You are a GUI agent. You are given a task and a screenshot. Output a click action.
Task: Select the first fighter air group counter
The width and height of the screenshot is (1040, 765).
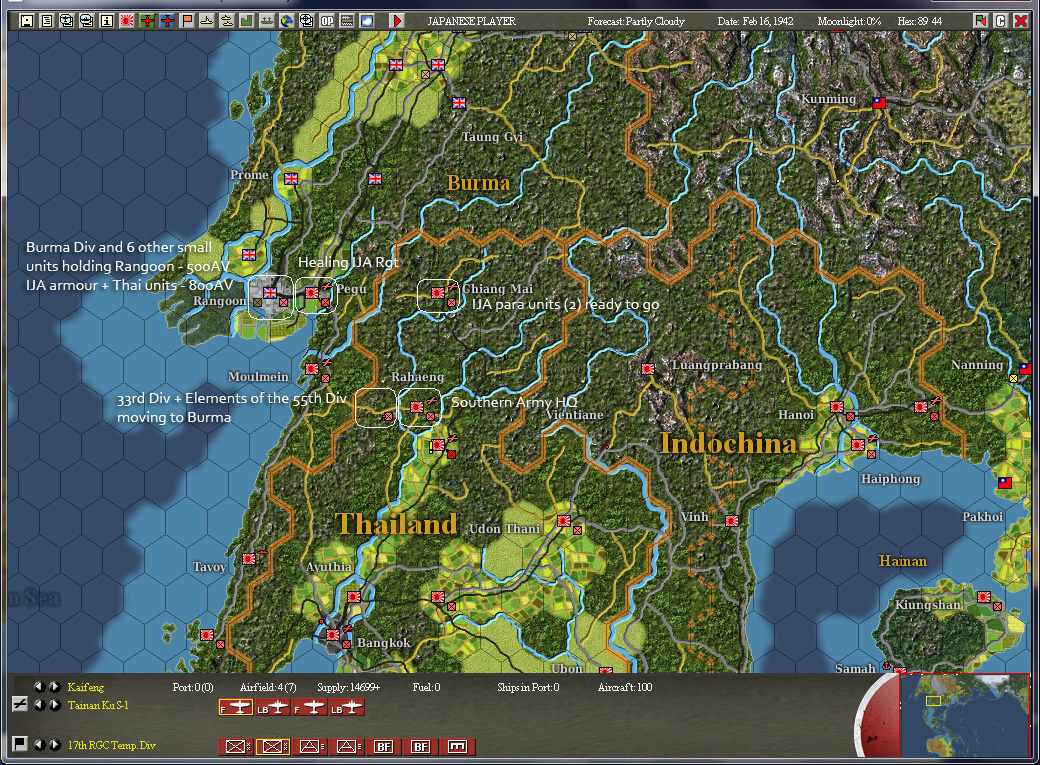pyautogui.click(x=235, y=708)
